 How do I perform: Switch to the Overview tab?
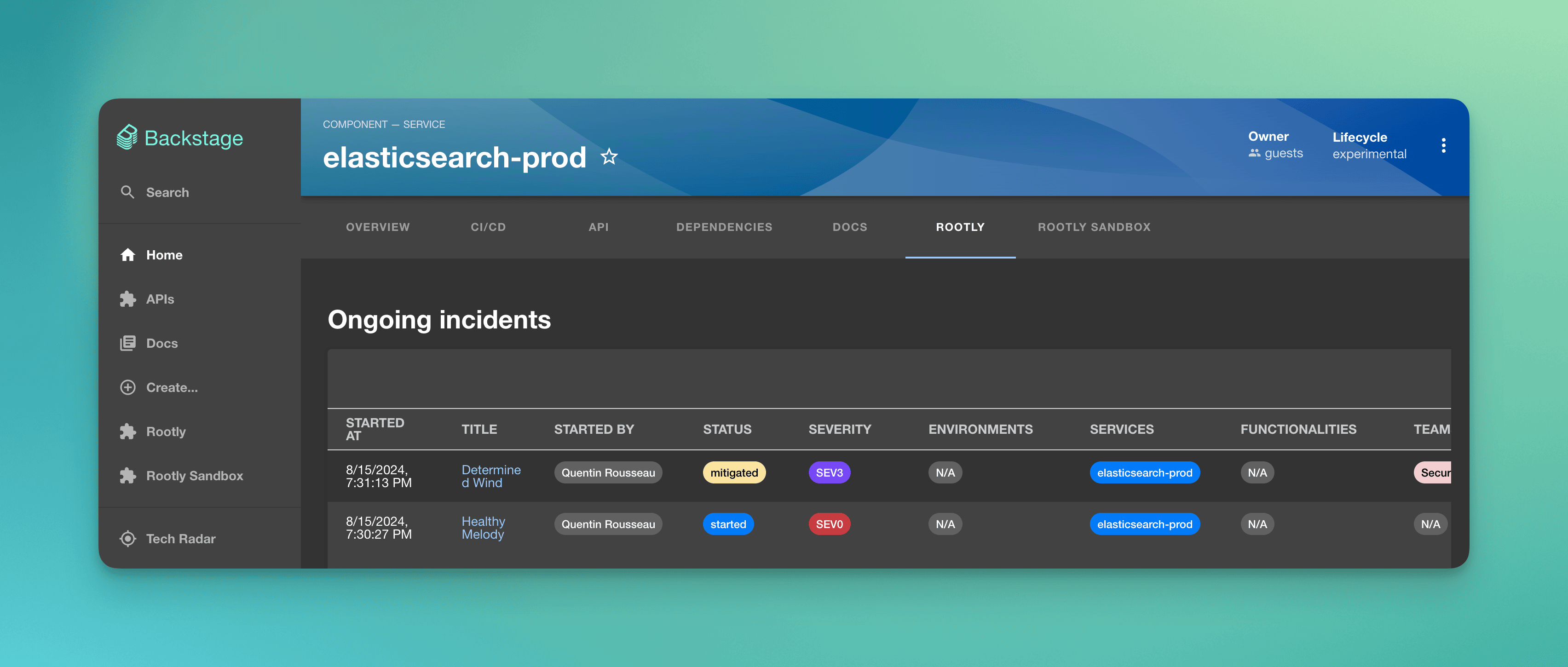pos(377,227)
